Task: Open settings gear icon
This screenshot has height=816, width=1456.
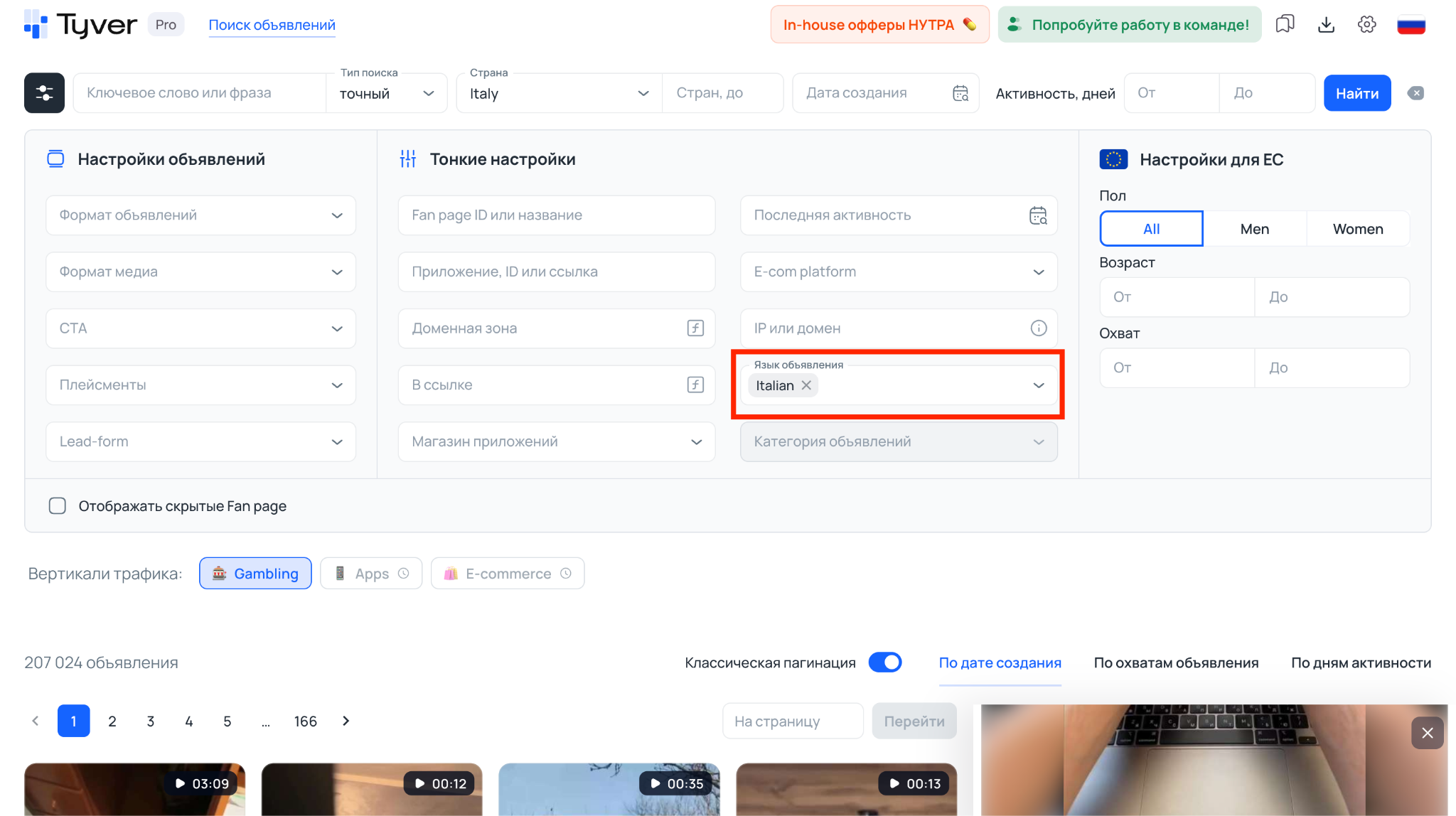Action: (x=1366, y=25)
